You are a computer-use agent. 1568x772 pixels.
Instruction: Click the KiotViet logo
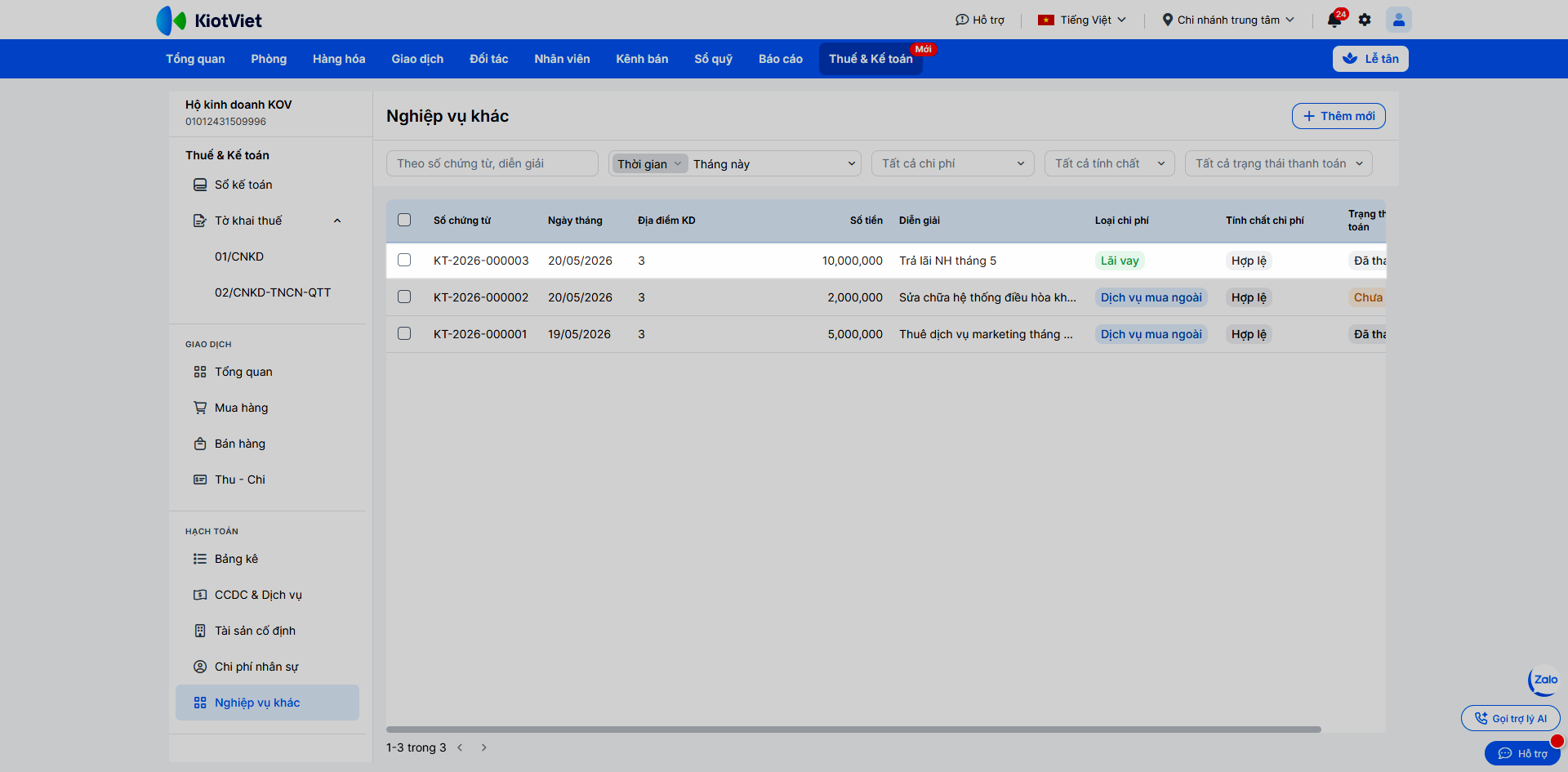tap(209, 20)
